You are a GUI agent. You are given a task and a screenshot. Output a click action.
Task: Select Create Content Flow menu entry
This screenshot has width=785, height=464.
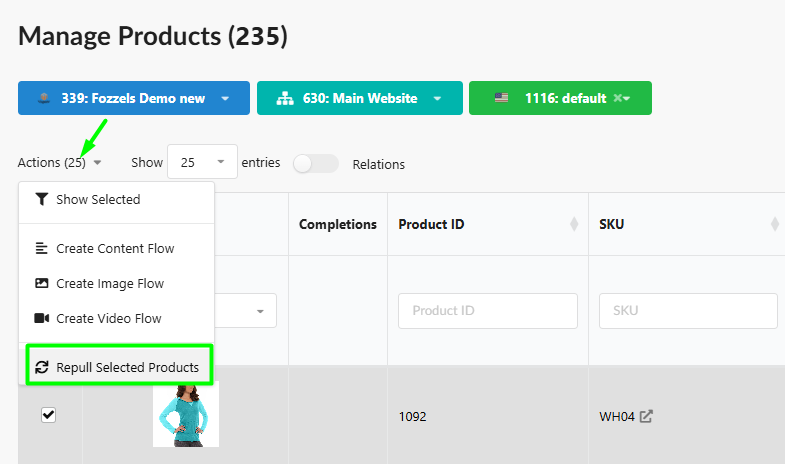(116, 248)
